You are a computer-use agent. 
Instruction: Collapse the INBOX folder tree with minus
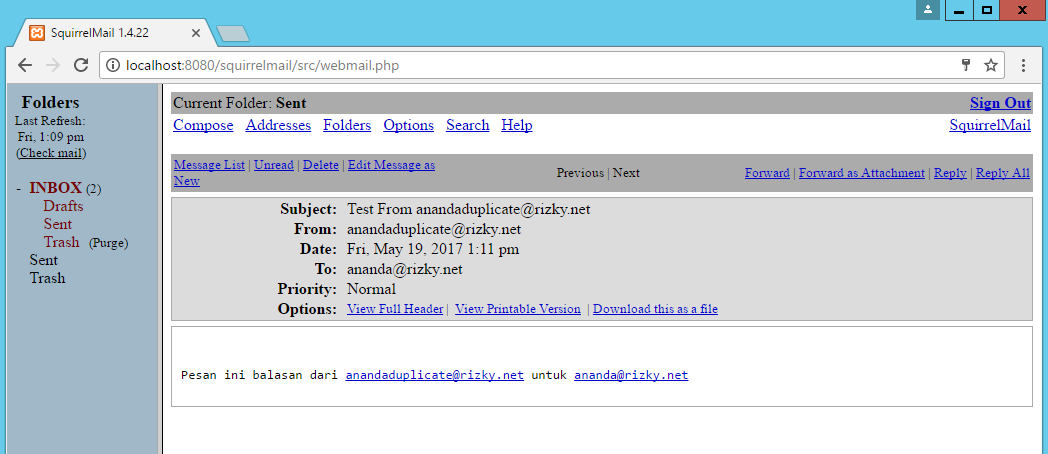[x=19, y=189]
